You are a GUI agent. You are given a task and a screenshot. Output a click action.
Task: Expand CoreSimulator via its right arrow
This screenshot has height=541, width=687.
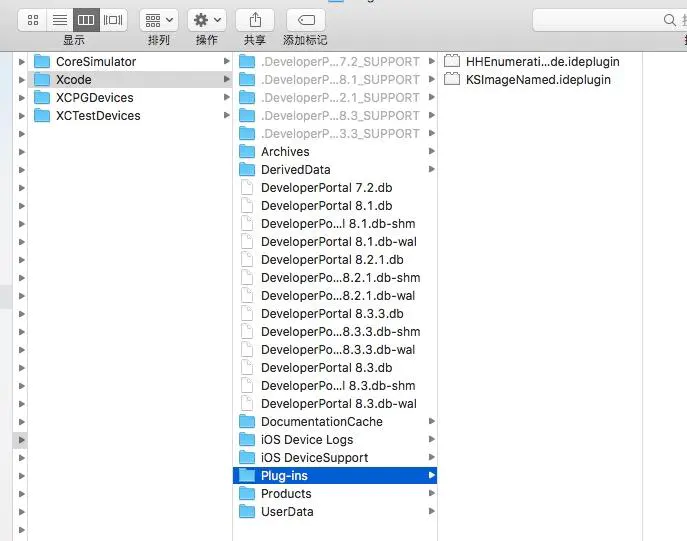point(227,61)
